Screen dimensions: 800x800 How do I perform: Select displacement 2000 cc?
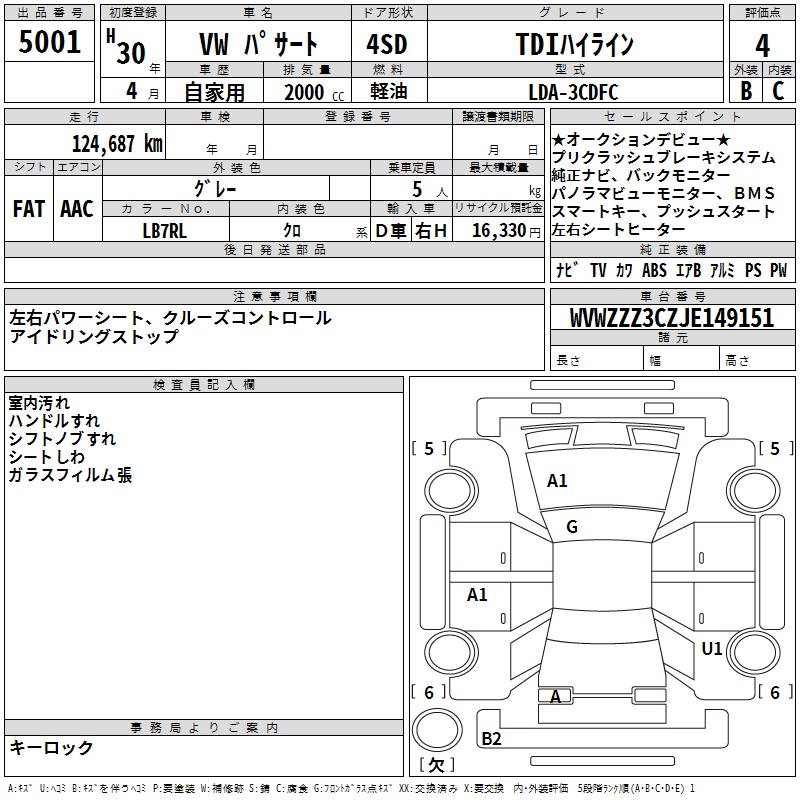[314, 92]
